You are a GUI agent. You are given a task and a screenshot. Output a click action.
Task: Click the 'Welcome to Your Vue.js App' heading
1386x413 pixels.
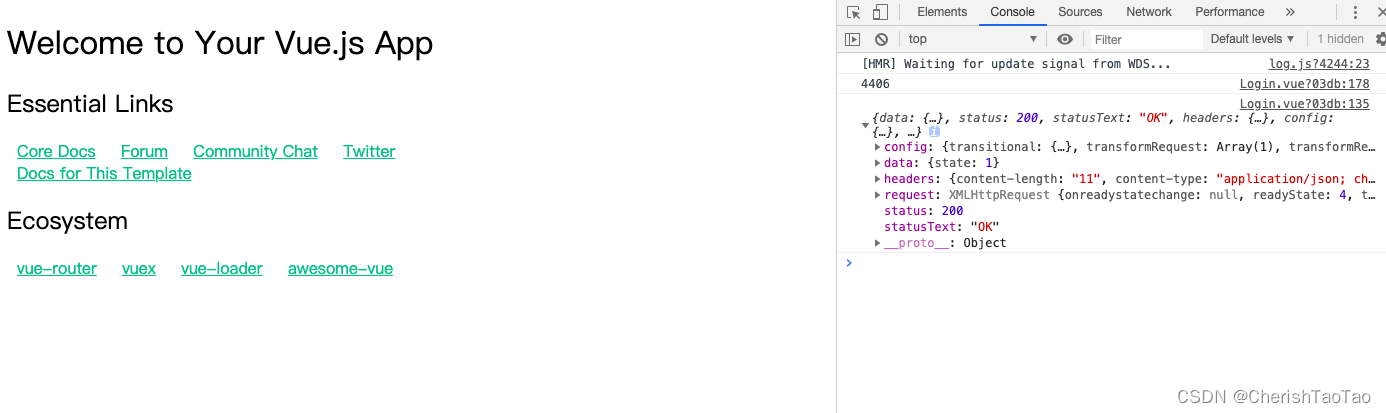point(220,43)
